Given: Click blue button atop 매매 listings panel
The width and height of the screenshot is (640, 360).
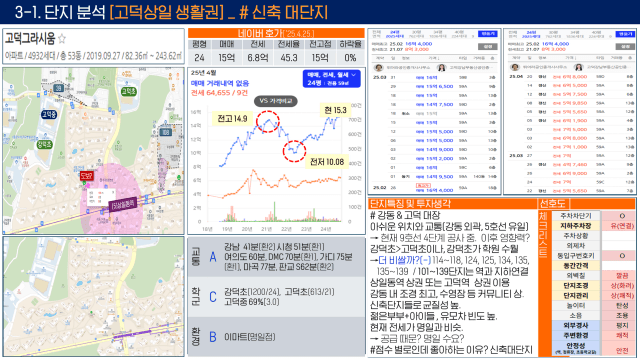Looking at the screenshot, I should point(488,34).
